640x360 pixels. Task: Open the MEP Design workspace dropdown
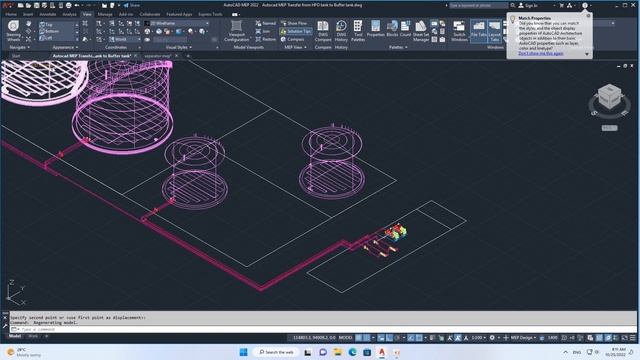(523, 338)
